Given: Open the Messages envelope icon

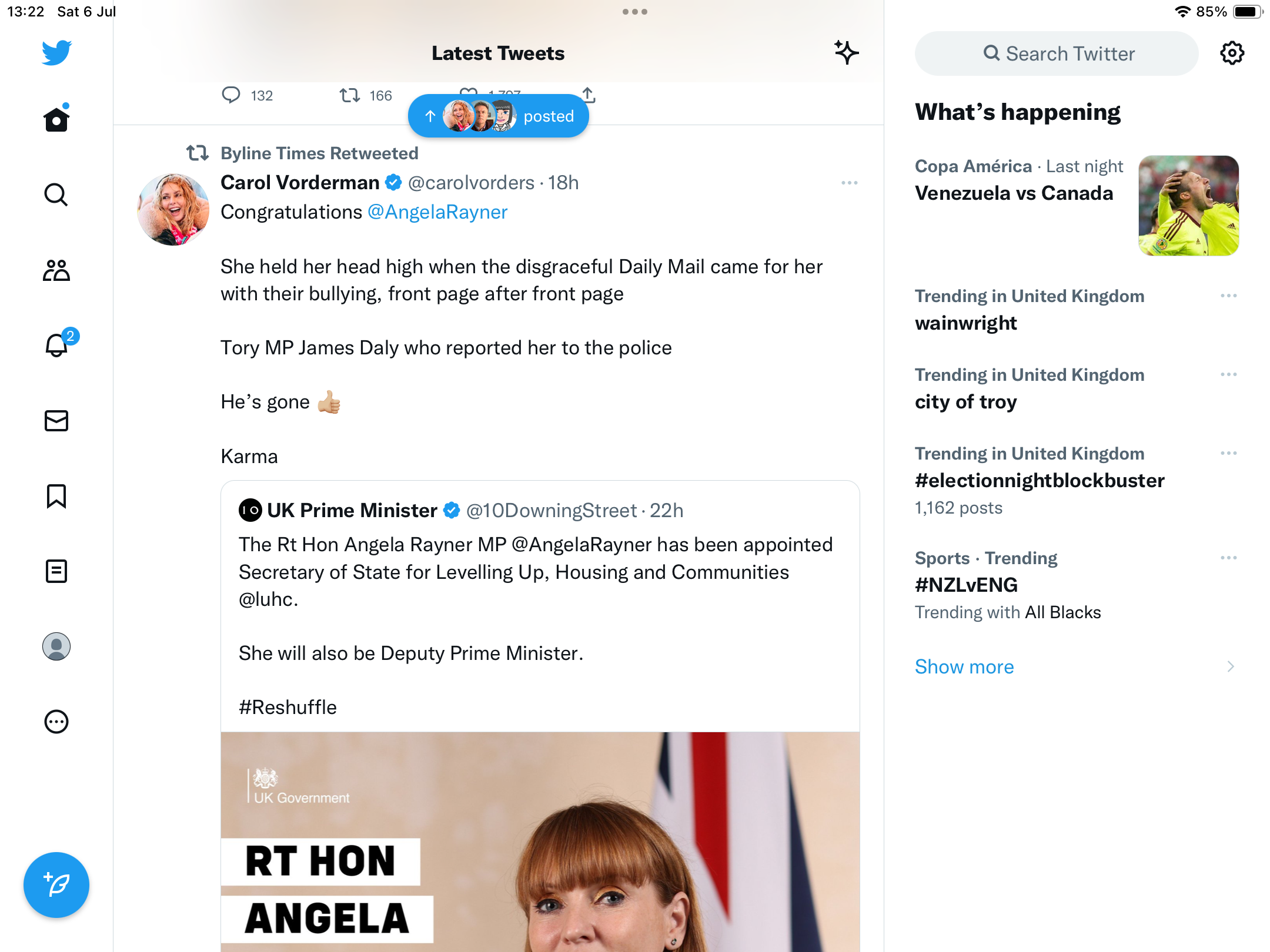Looking at the screenshot, I should [x=56, y=421].
